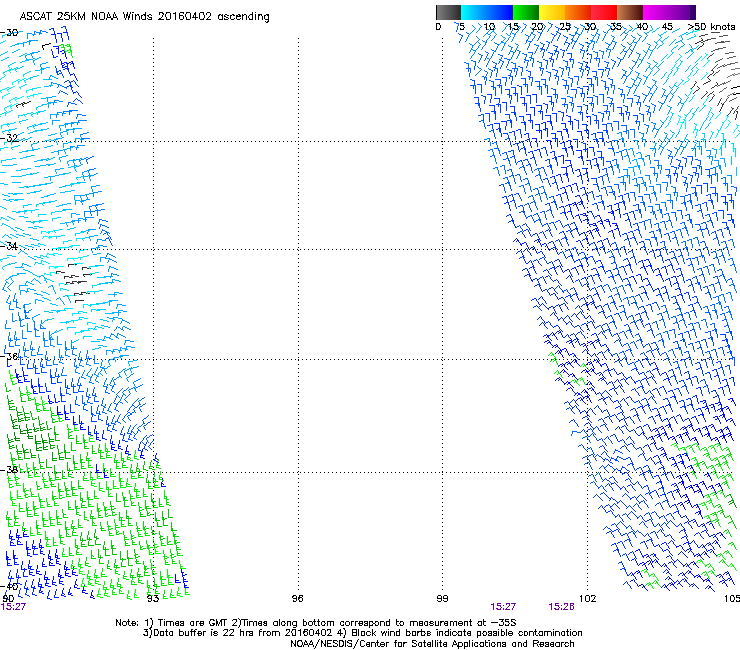Click the brown 35-40 knot color bar segment

(630, 12)
